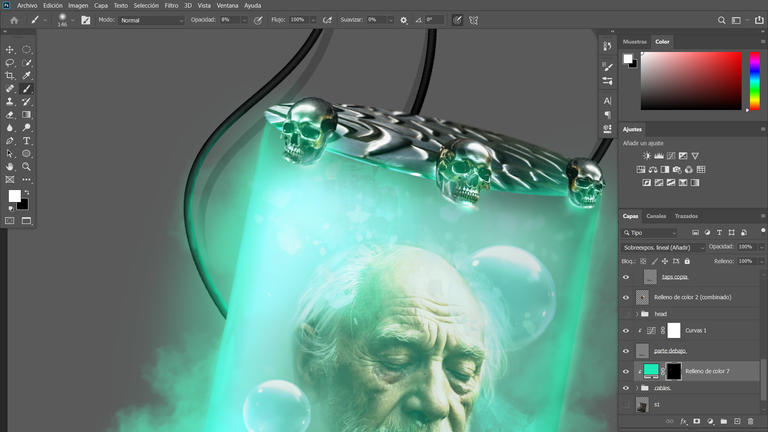Image resolution: width=768 pixels, height=432 pixels.
Task: Open the Modo blend dropdown set to Normal
Action: click(x=151, y=20)
